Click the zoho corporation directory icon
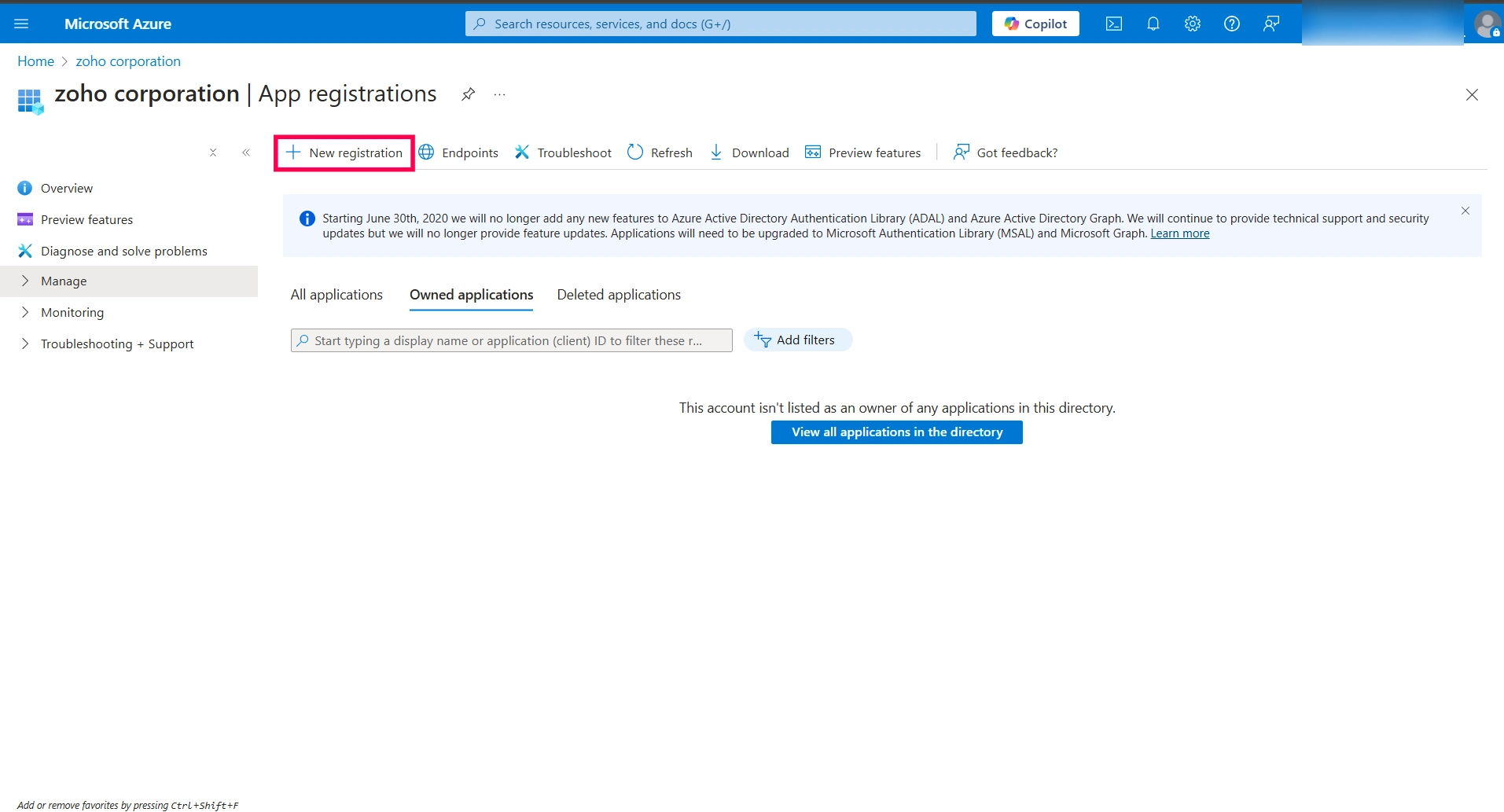Viewport: 1504px width, 812px height. click(31, 101)
